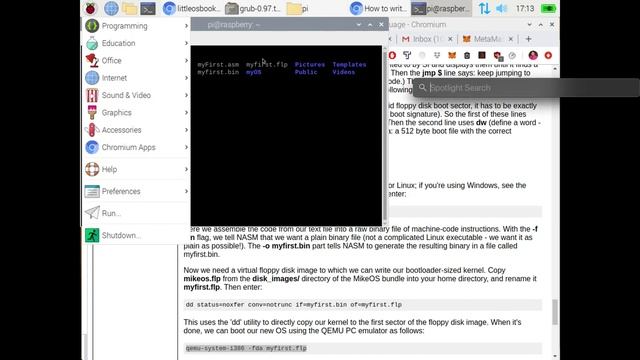Image resolution: width=640 pixels, height=360 pixels.
Task: Click the dd status=noxfer command code block
Action: pyautogui.click(x=362, y=304)
